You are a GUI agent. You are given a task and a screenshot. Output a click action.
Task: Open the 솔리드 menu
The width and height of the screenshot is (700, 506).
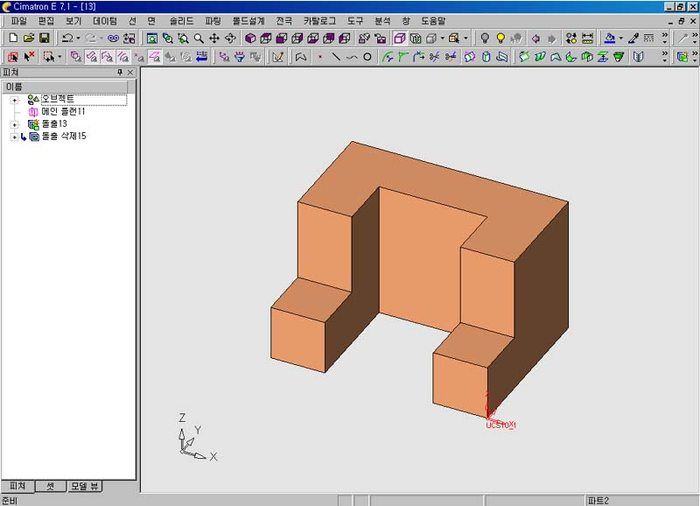point(181,21)
